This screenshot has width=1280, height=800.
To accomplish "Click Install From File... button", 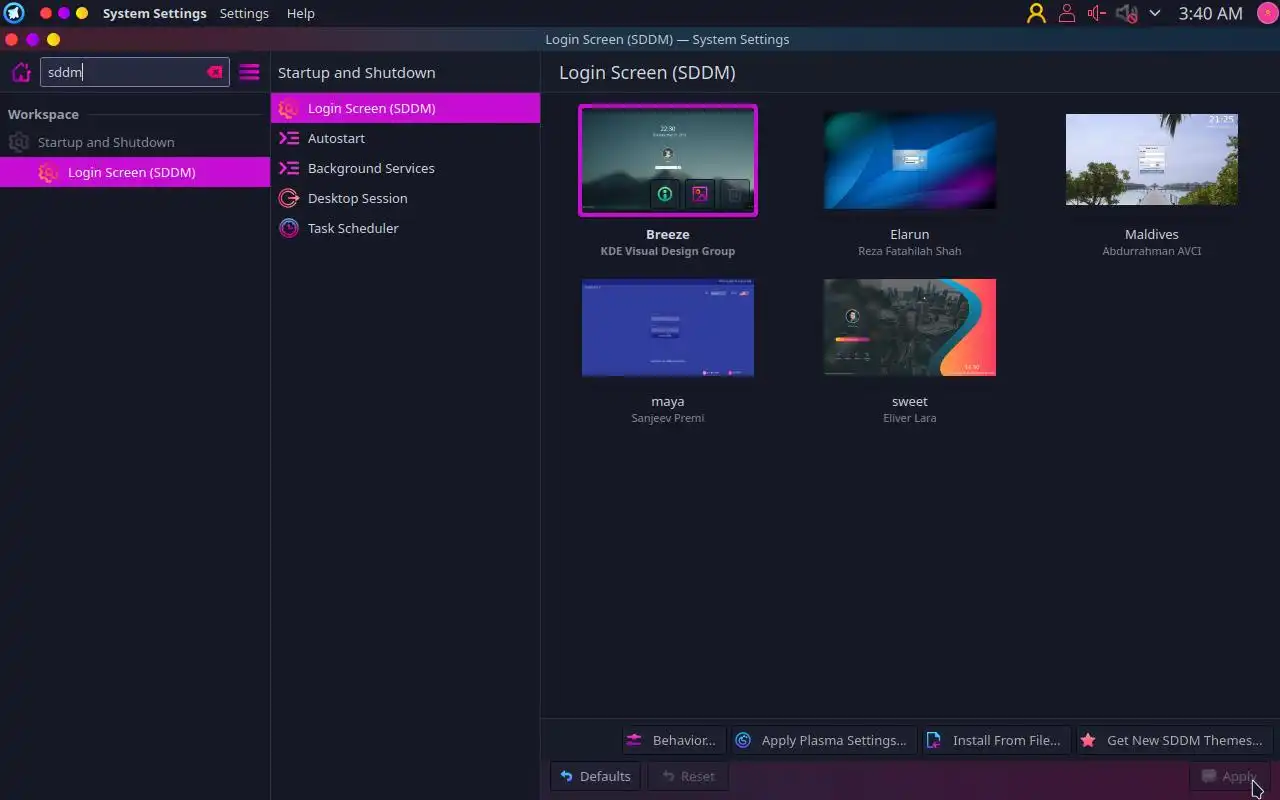I will click(x=996, y=740).
